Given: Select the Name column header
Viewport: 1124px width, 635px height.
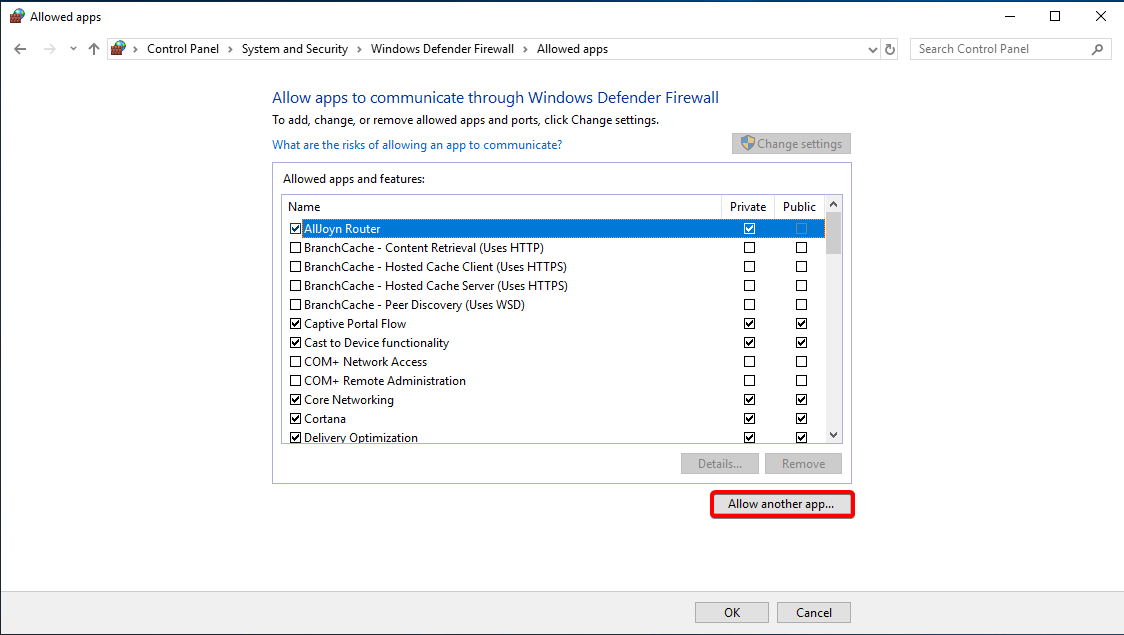Looking at the screenshot, I should [502, 206].
